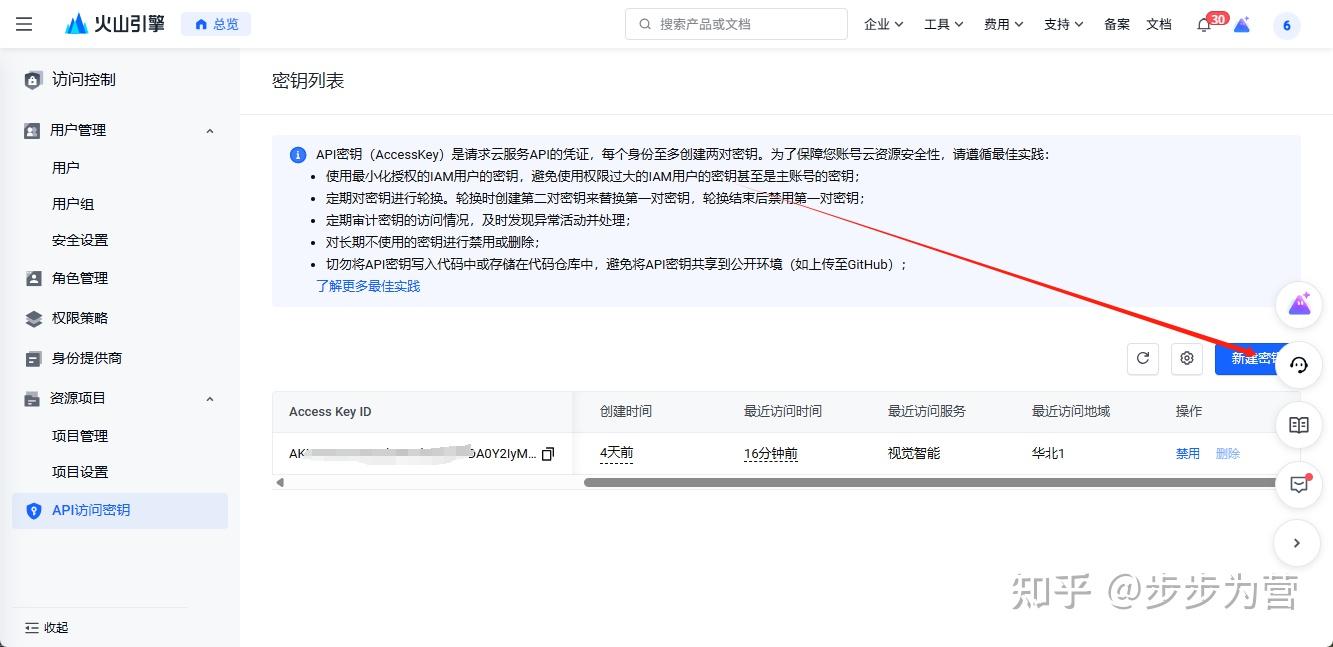Click the 火山引擎 Volcano Engine logo
This screenshot has height=647, width=1333.
tap(115, 24)
